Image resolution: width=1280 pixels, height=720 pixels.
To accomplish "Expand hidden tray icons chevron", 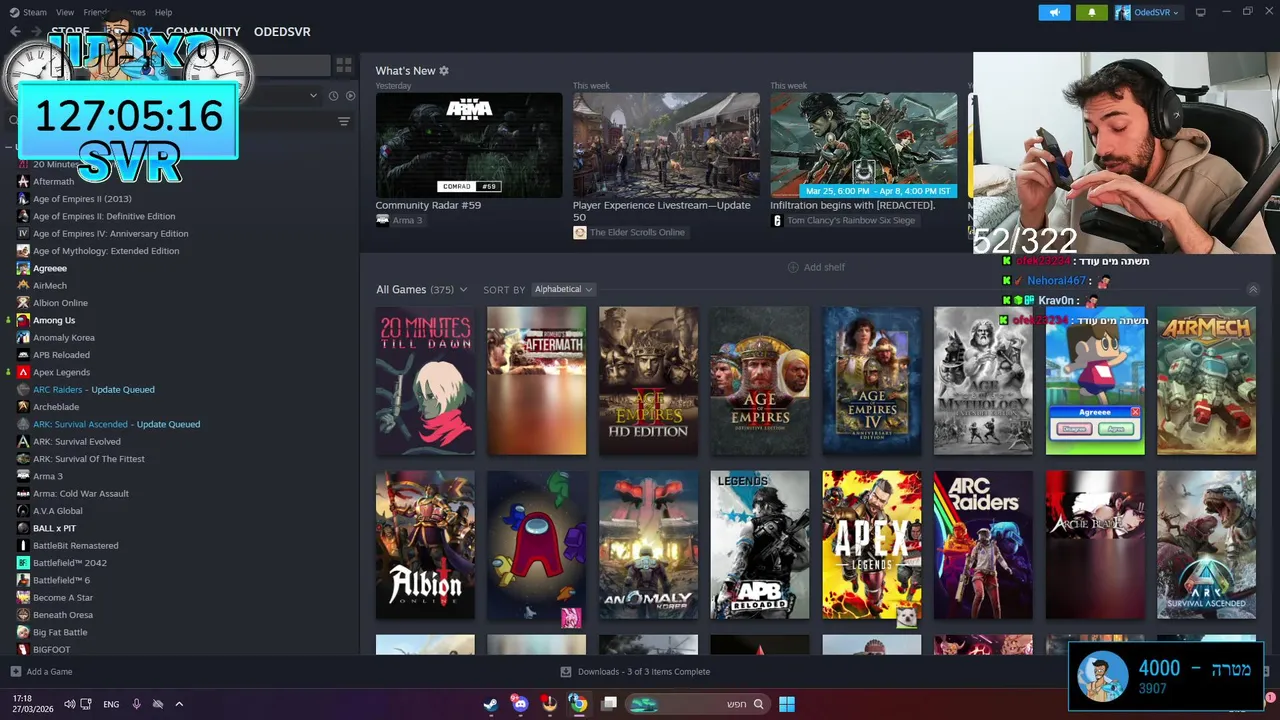I will (179, 704).
